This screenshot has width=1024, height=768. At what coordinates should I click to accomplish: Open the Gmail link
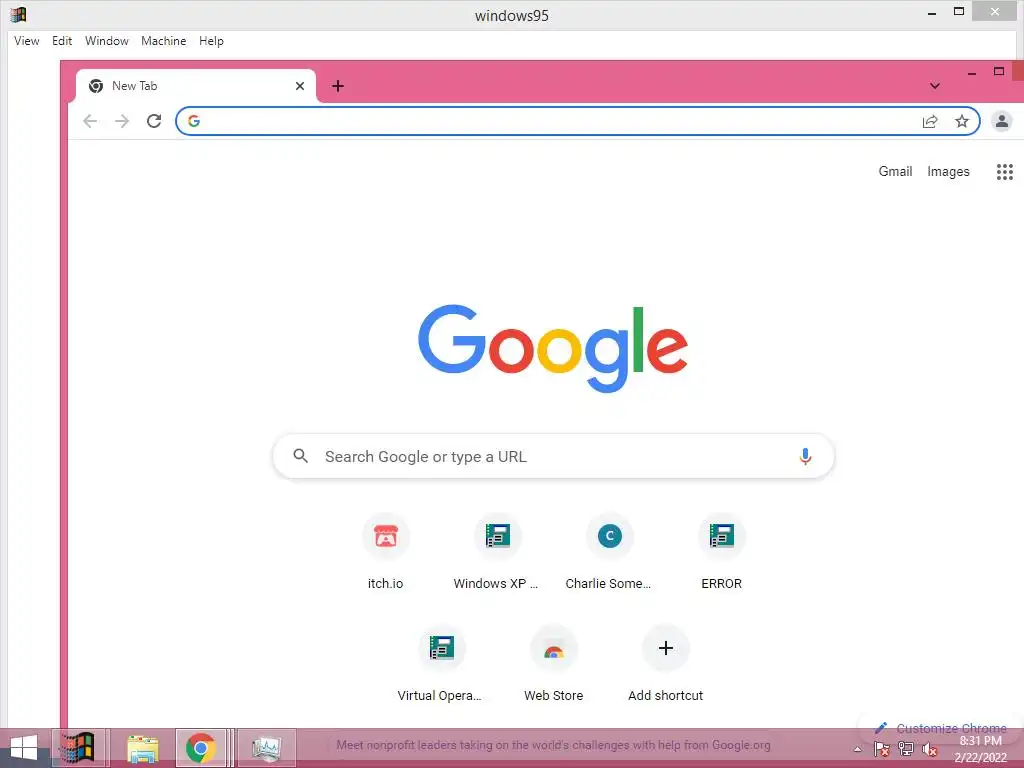895,171
